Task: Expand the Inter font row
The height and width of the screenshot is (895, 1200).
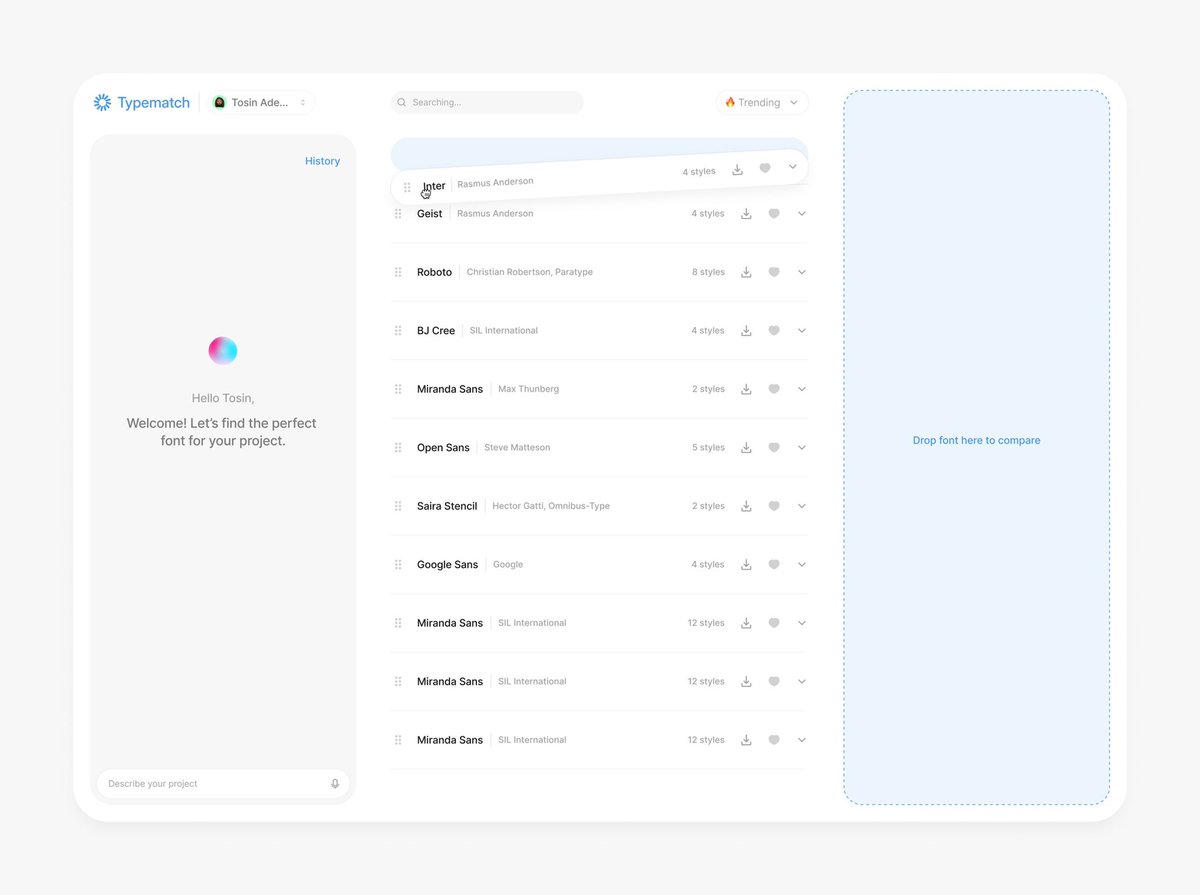Action: [793, 167]
